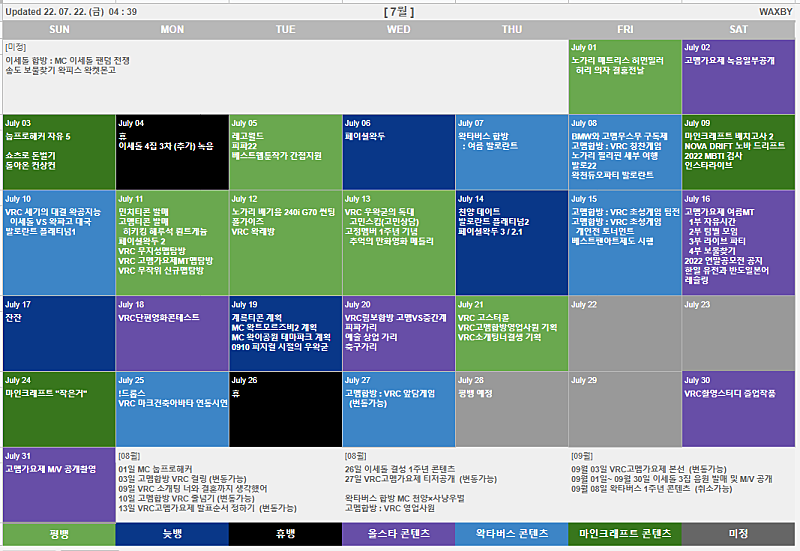
Task: Click the empty July 29 cell
Action: [x=625, y=409]
